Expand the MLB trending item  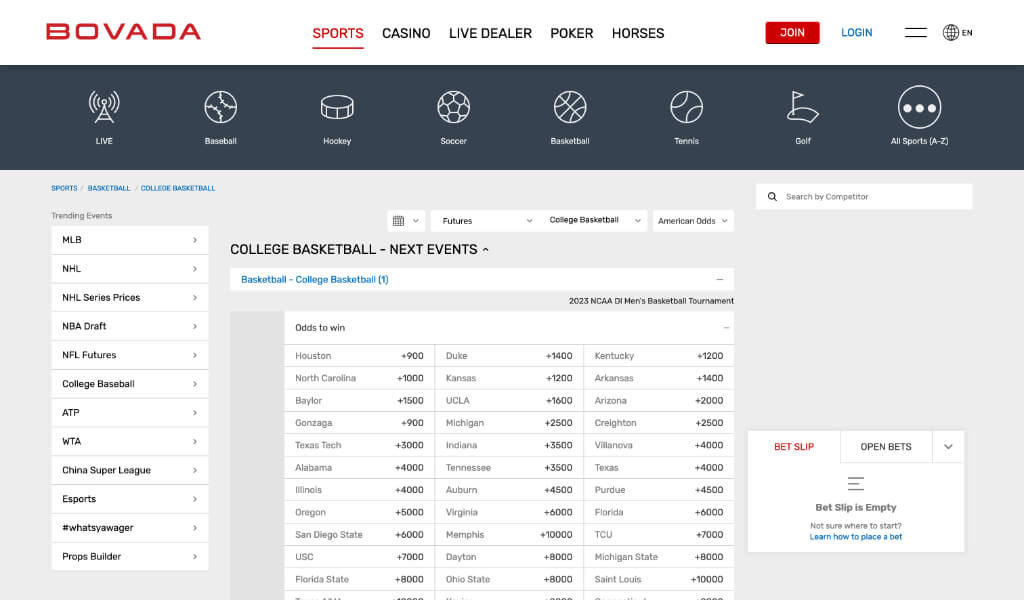130,240
